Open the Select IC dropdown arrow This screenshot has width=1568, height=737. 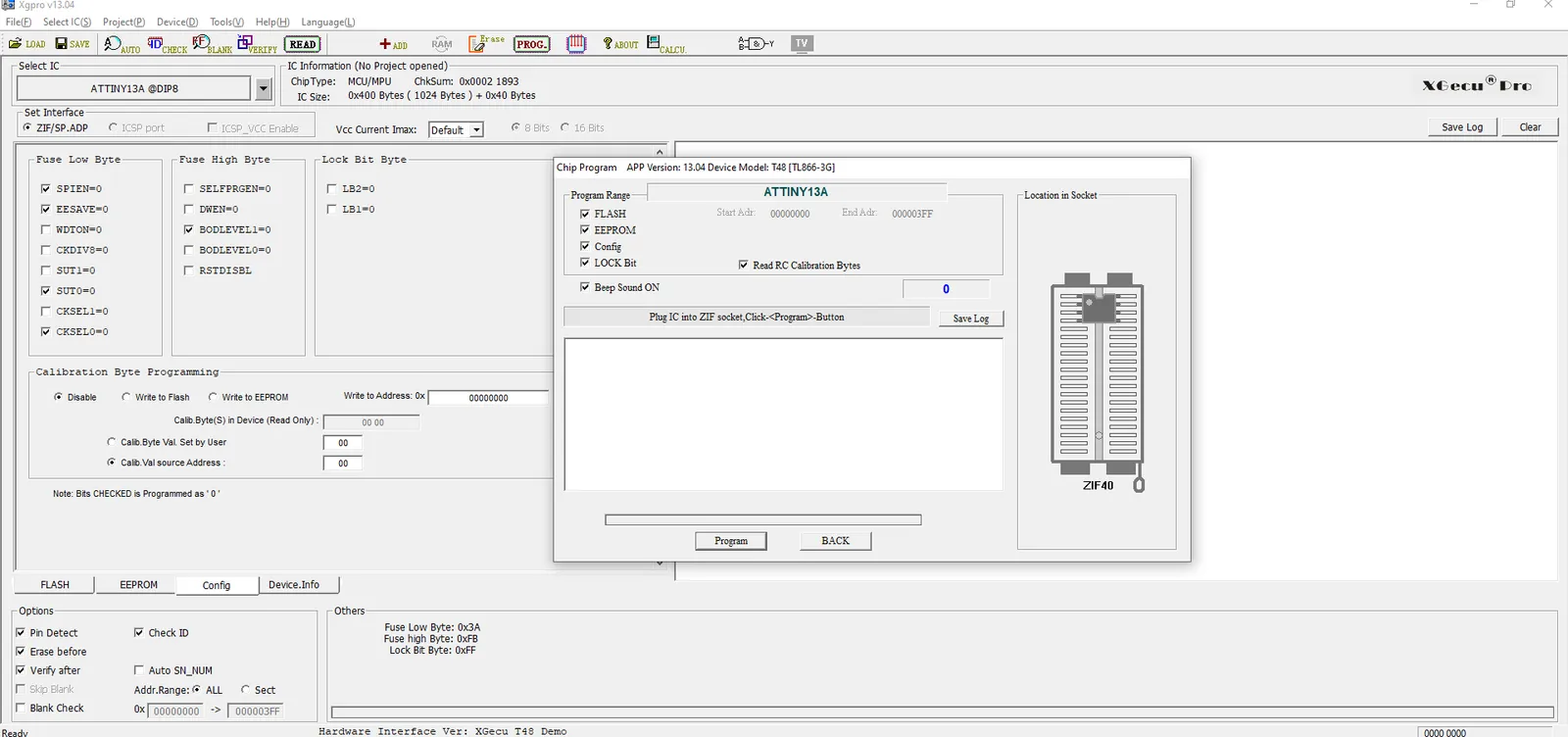coord(263,88)
